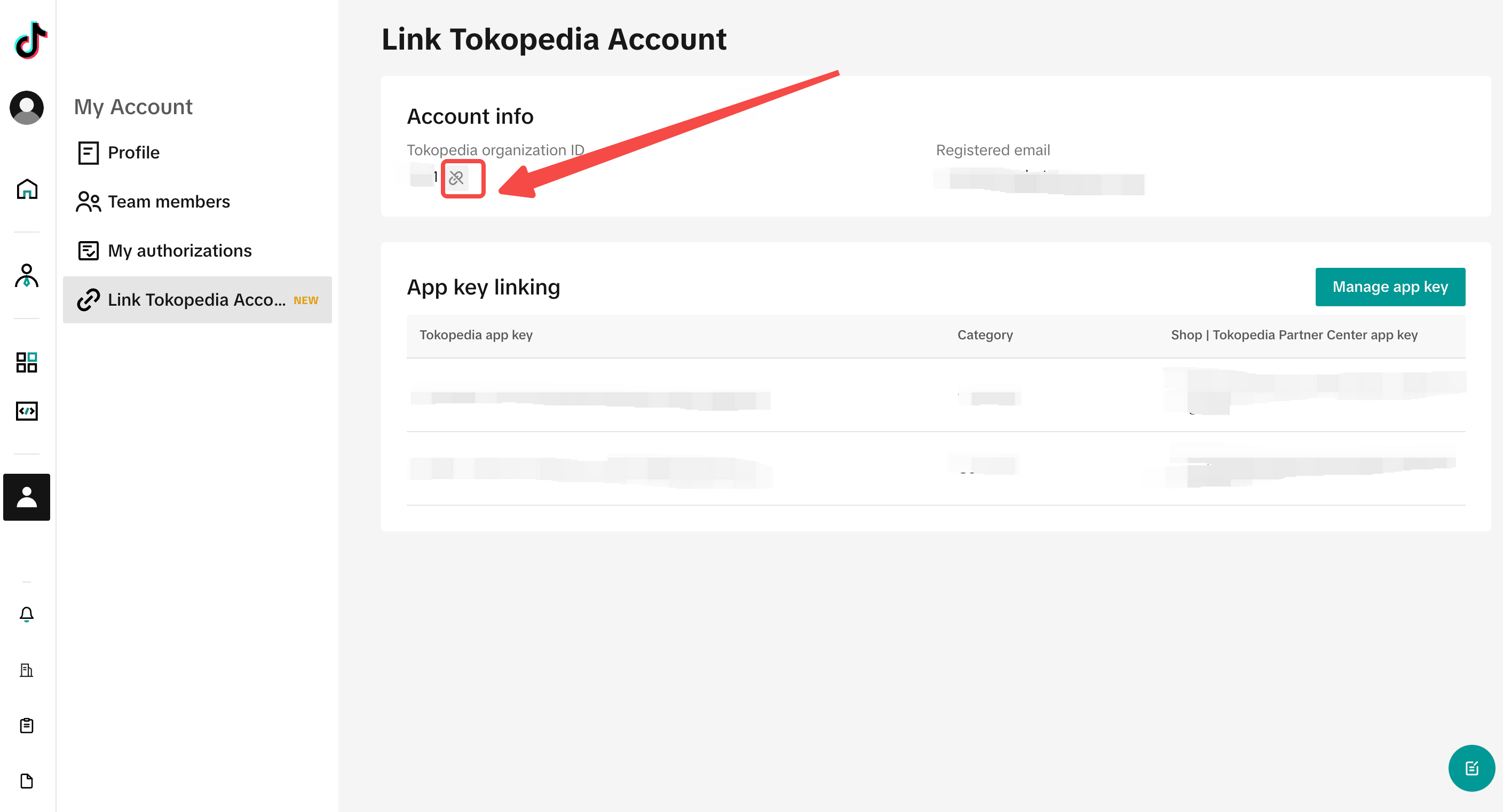Go to the home icon in sidebar
The image size is (1503, 812).
pos(27,189)
